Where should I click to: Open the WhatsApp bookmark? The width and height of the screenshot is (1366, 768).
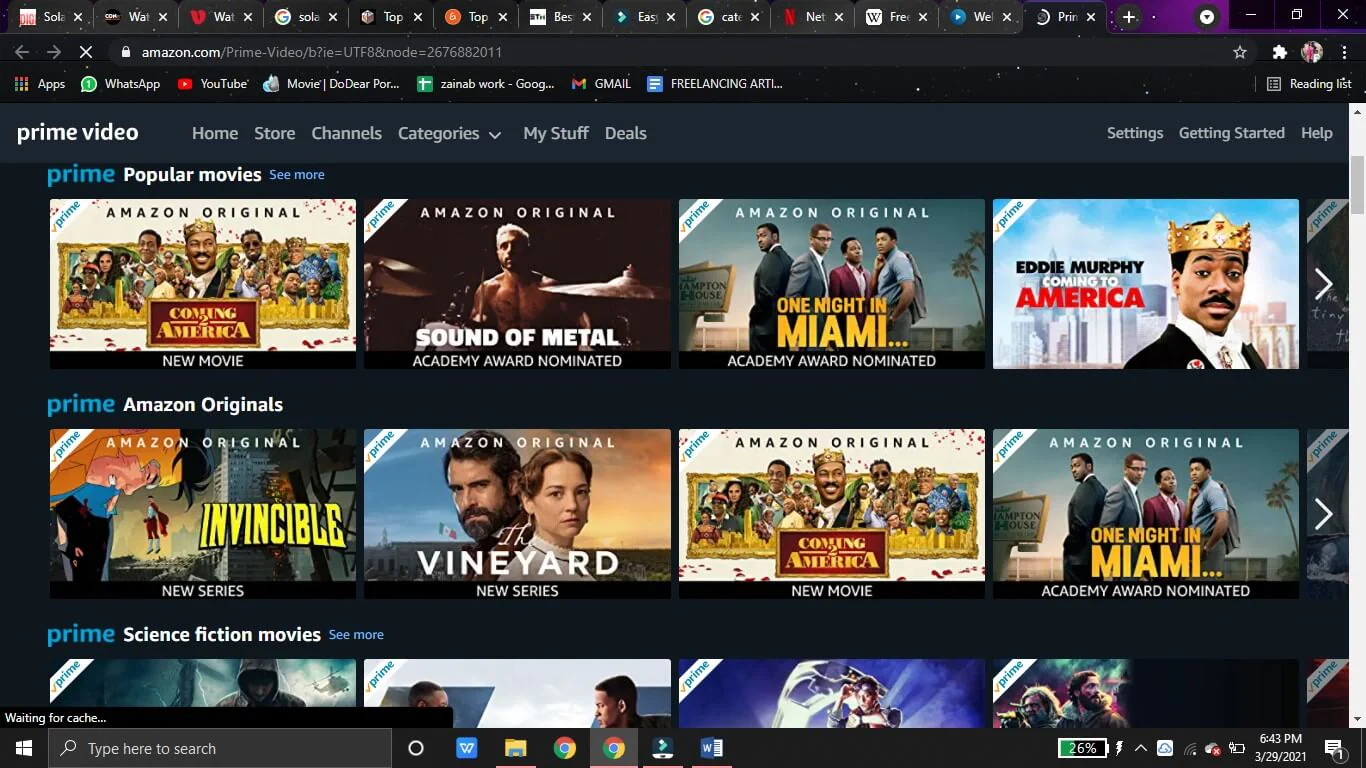pos(120,84)
